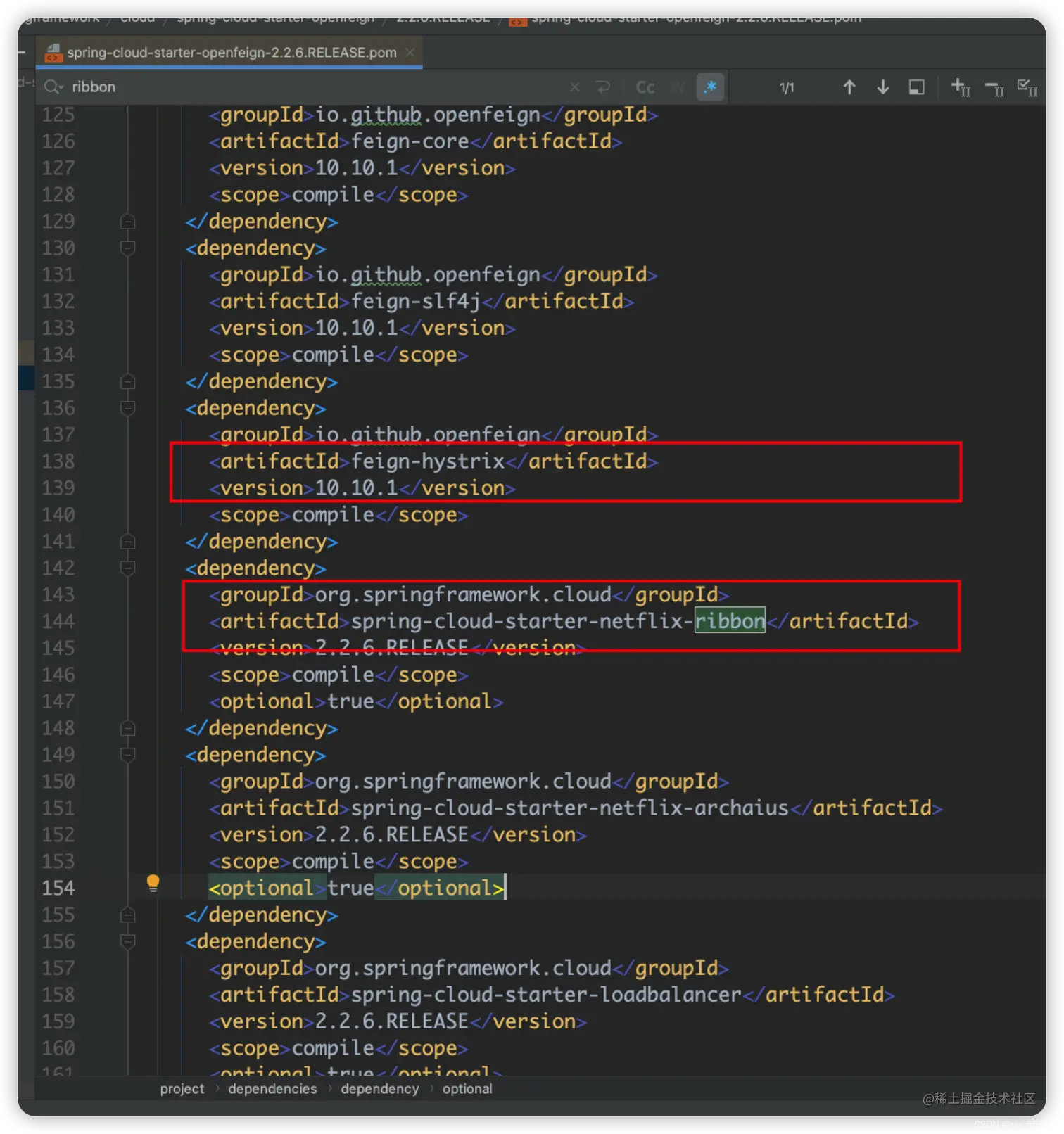
Task: Go to next occurrence arrow
Action: pyautogui.click(x=883, y=87)
